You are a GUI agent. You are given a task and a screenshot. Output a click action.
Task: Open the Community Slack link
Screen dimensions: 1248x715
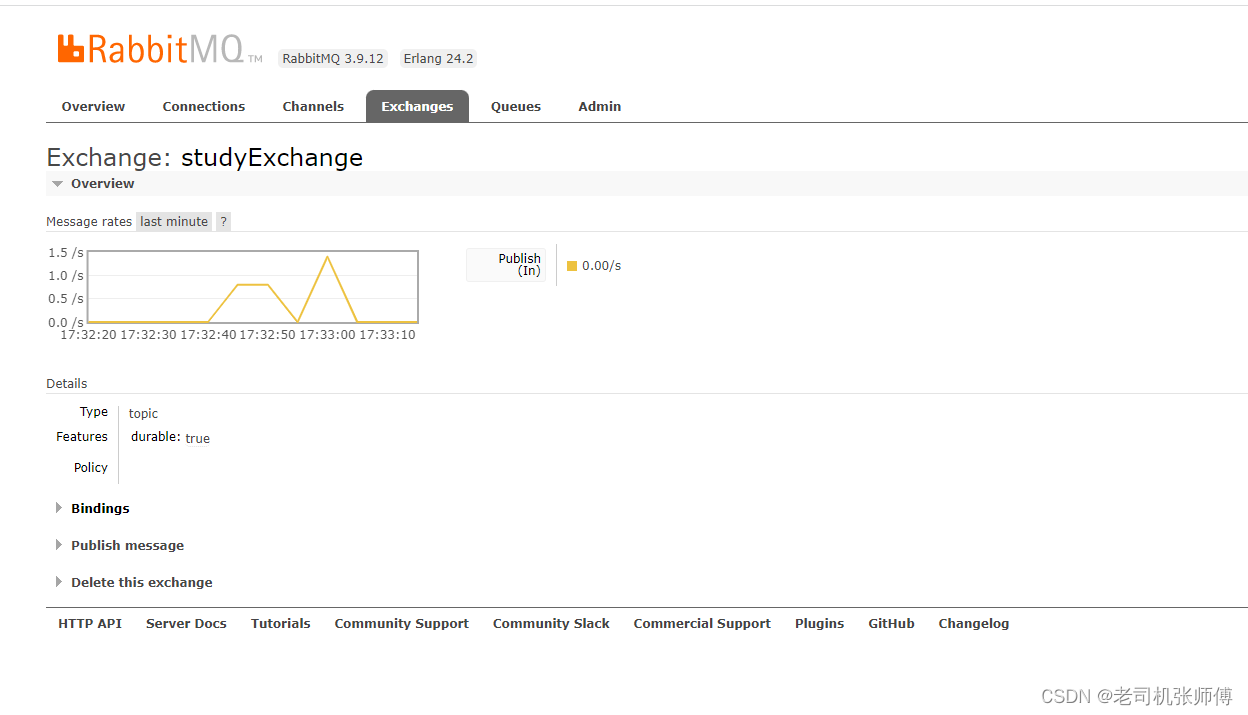[551, 623]
